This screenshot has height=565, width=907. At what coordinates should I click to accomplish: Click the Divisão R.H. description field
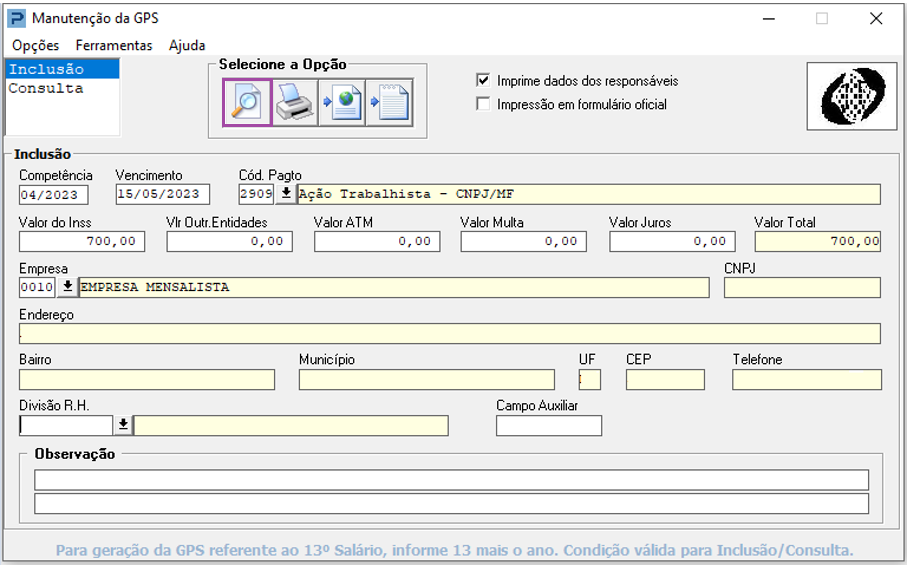point(291,425)
